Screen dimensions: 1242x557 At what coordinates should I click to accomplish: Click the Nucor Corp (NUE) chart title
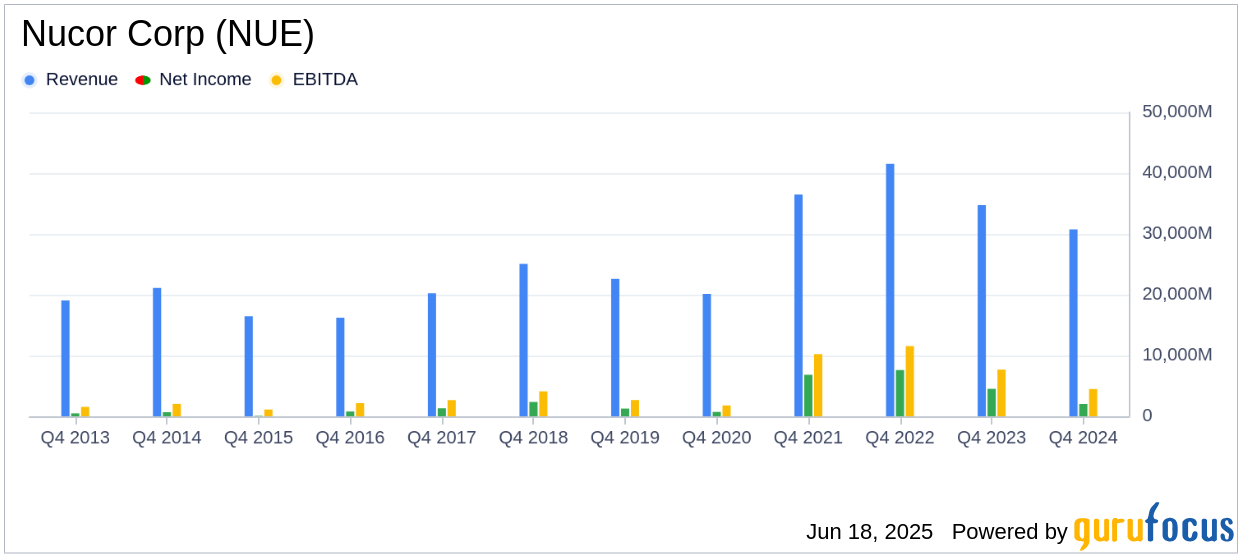click(x=168, y=34)
